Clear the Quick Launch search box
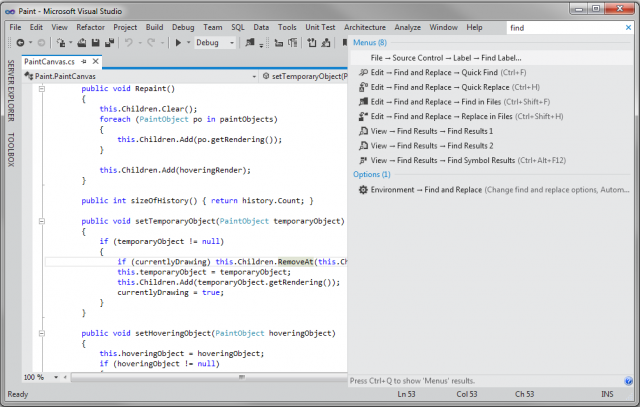Image resolution: width=640 pixels, height=407 pixels. (628, 27)
